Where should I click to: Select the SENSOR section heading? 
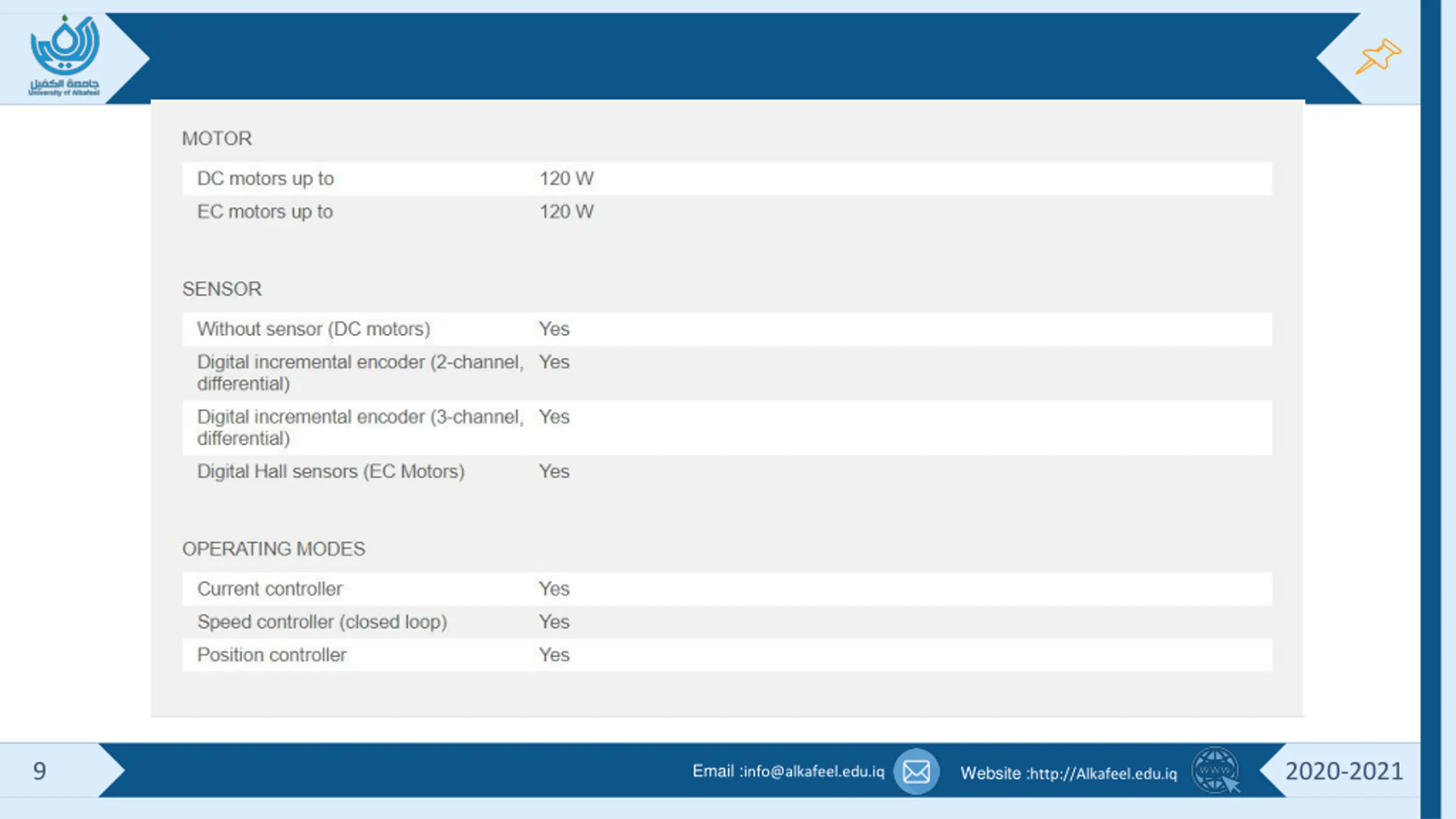click(x=222, y=289)
